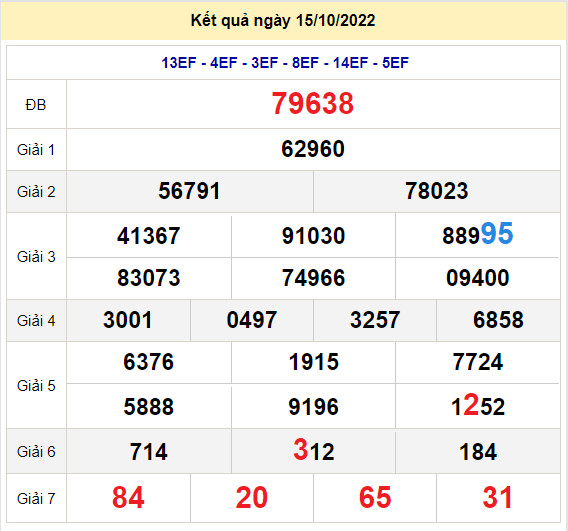
Task: Click the Giải 2 result 56791
Action: [189, 191]
